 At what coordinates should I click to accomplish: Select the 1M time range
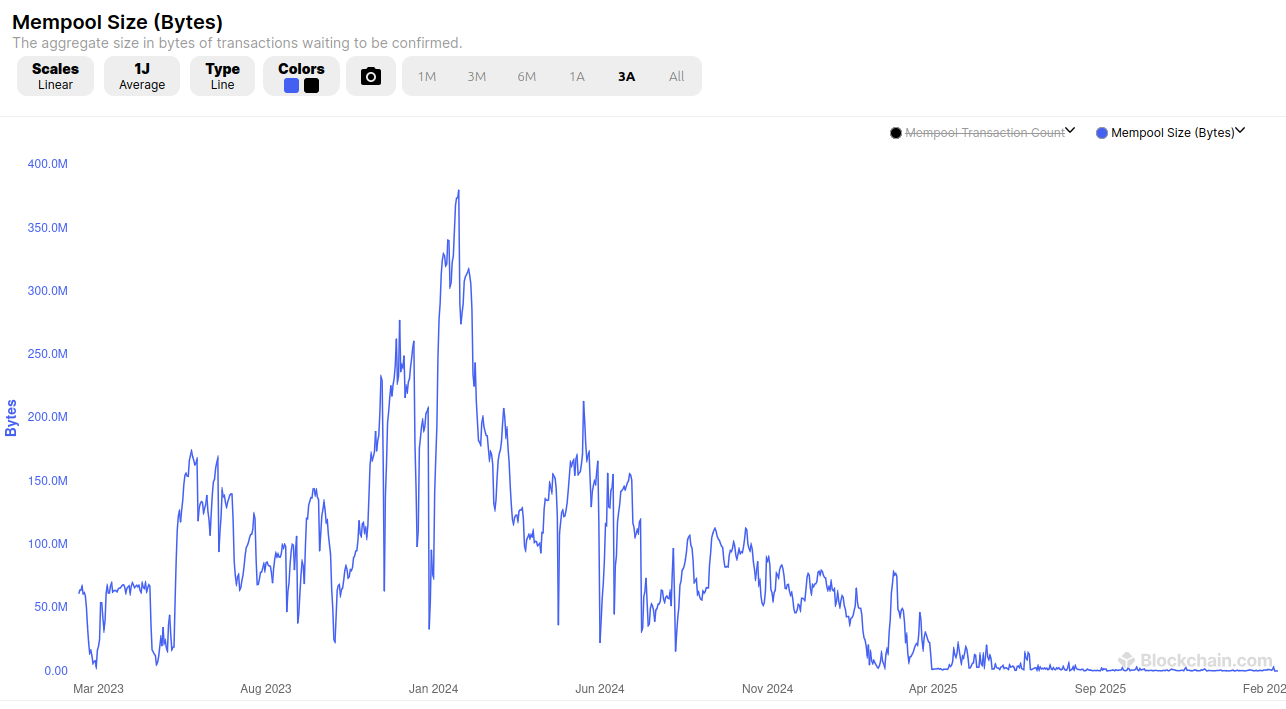427,77
